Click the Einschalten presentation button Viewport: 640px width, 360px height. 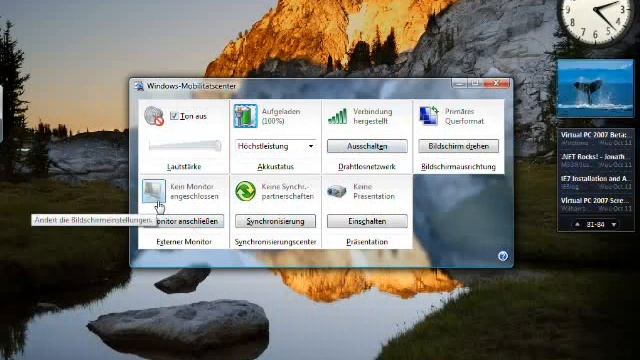[x=367, y=221]
